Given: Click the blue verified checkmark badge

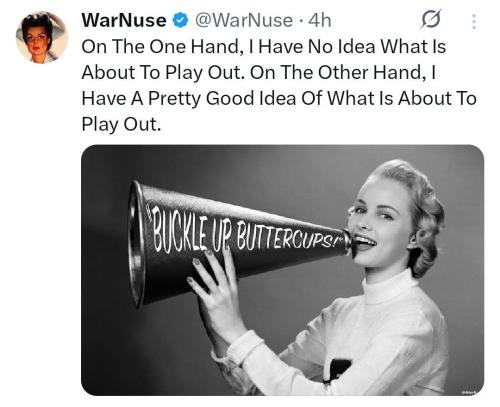Looking at the screenshot, I should [180, 21].
